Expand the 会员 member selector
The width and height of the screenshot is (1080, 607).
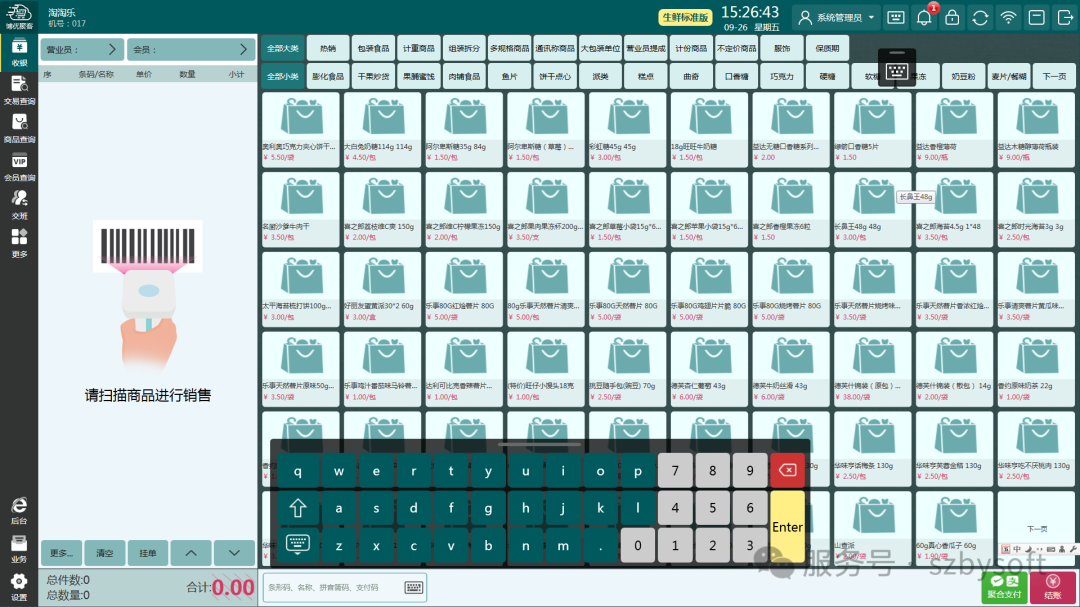(x=191, y=50)
